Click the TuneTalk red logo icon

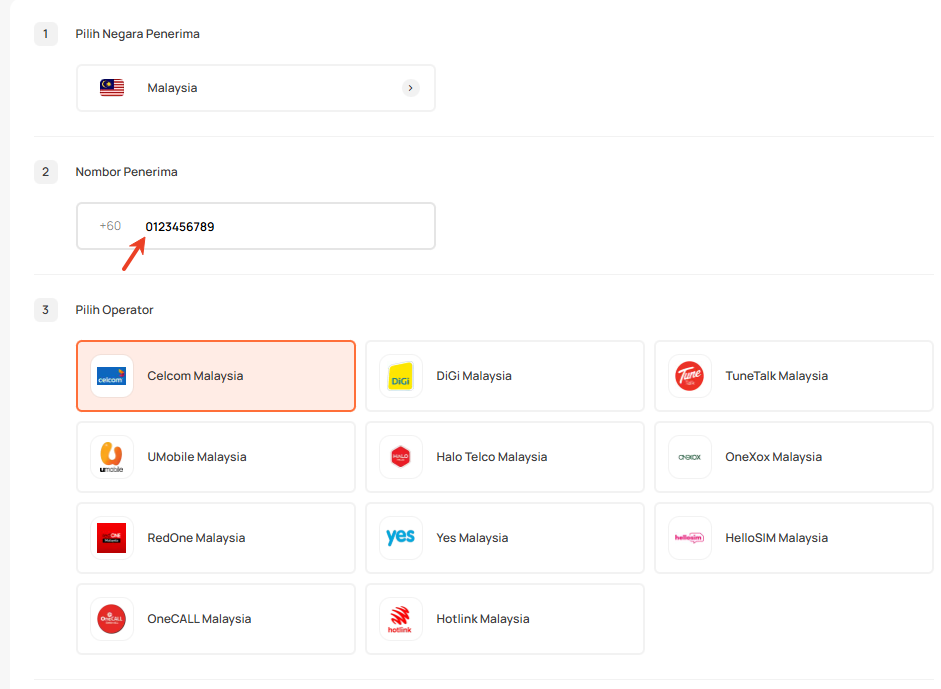pyautogui.click(x=689, y=377)
